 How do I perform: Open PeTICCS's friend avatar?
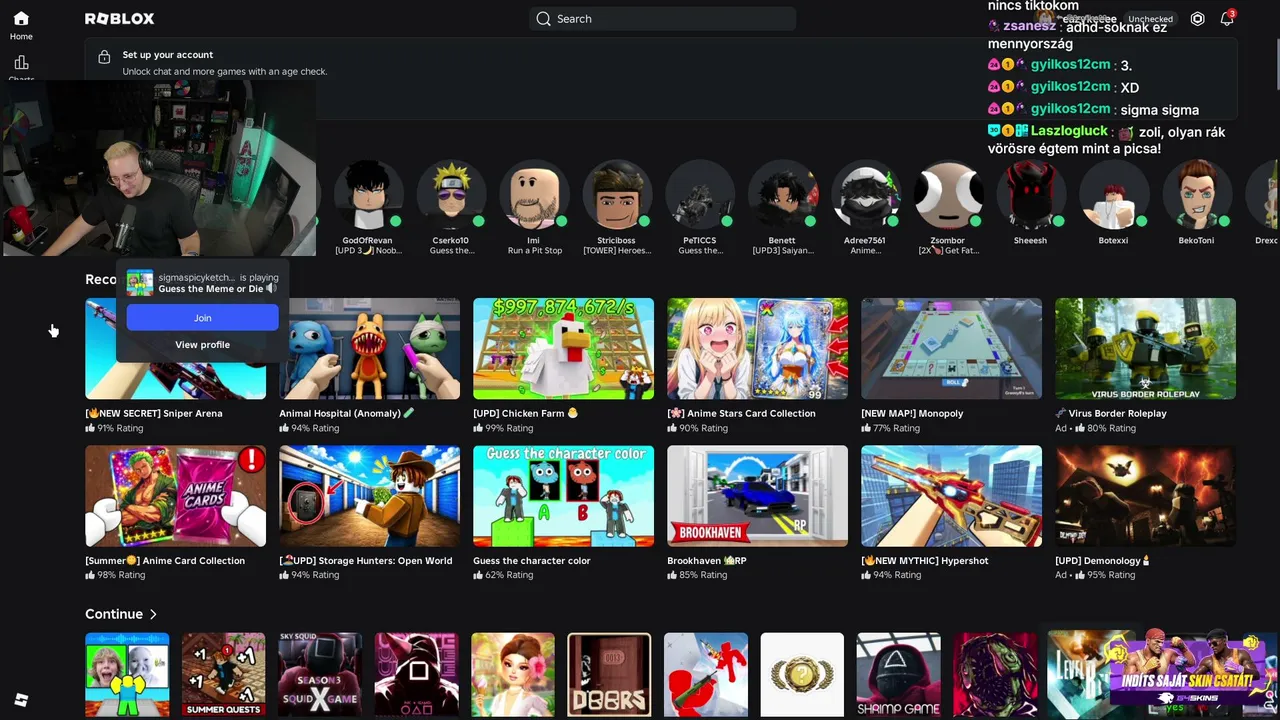(700, 195)
